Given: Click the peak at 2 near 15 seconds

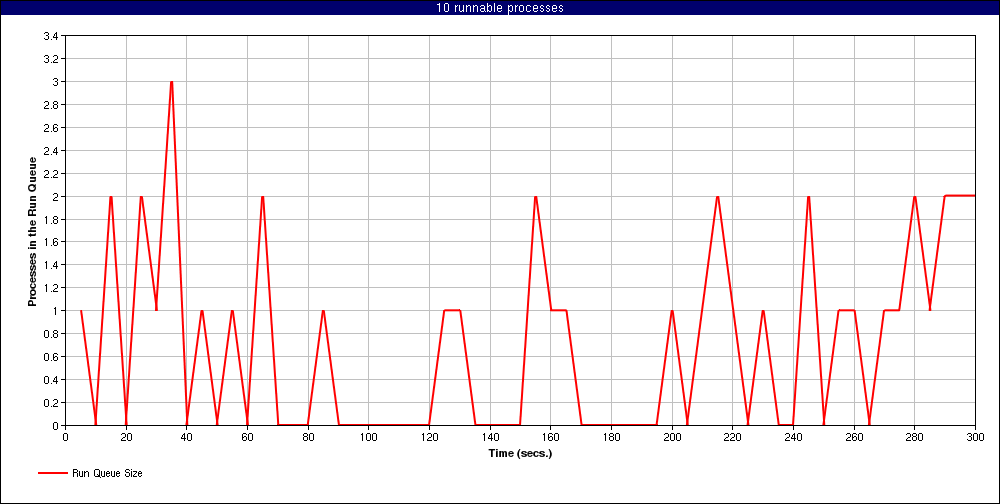Looking at the screenshot, I should [111, 196].
